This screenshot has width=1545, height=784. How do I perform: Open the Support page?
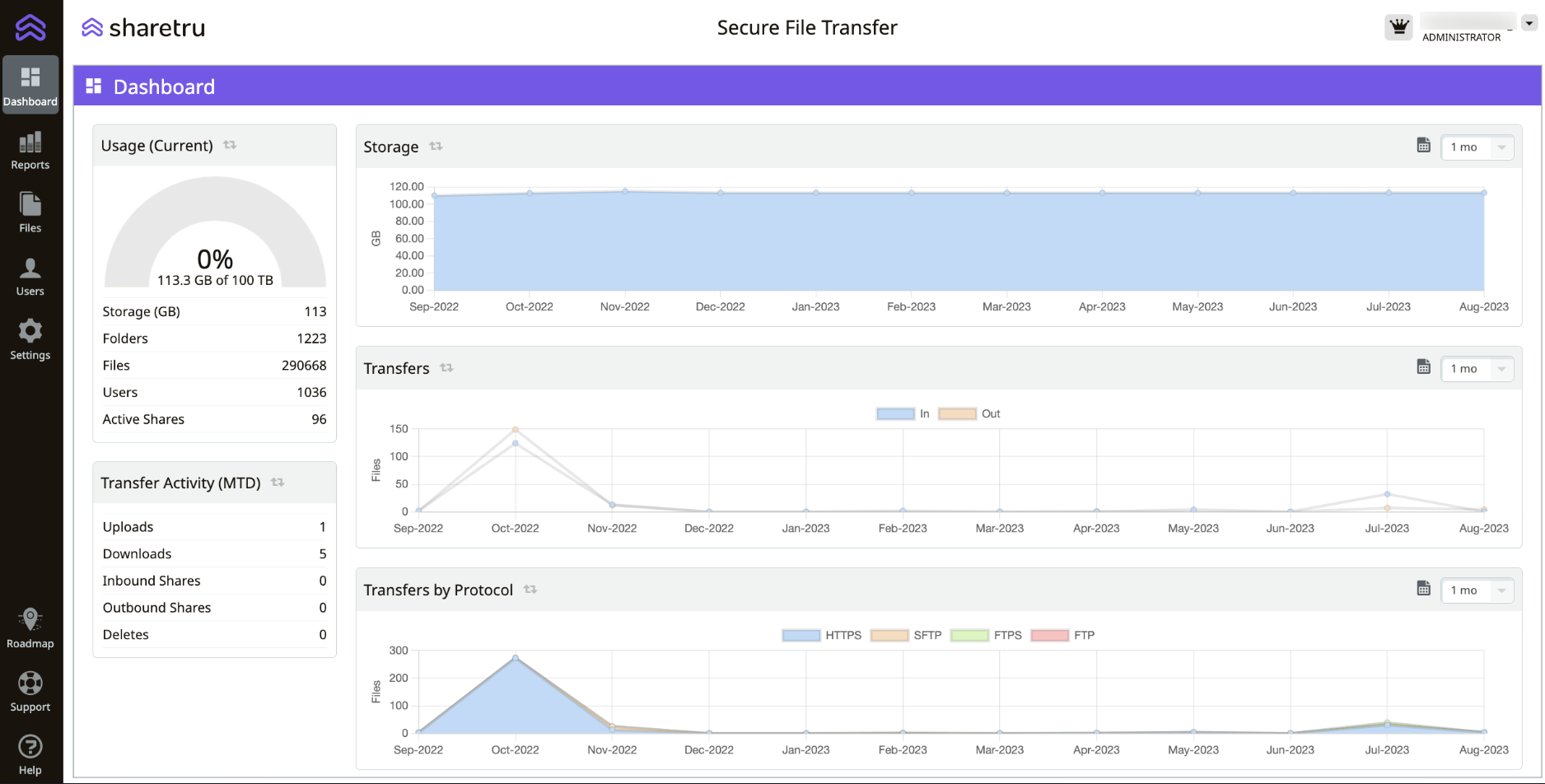tap(30, 692)
